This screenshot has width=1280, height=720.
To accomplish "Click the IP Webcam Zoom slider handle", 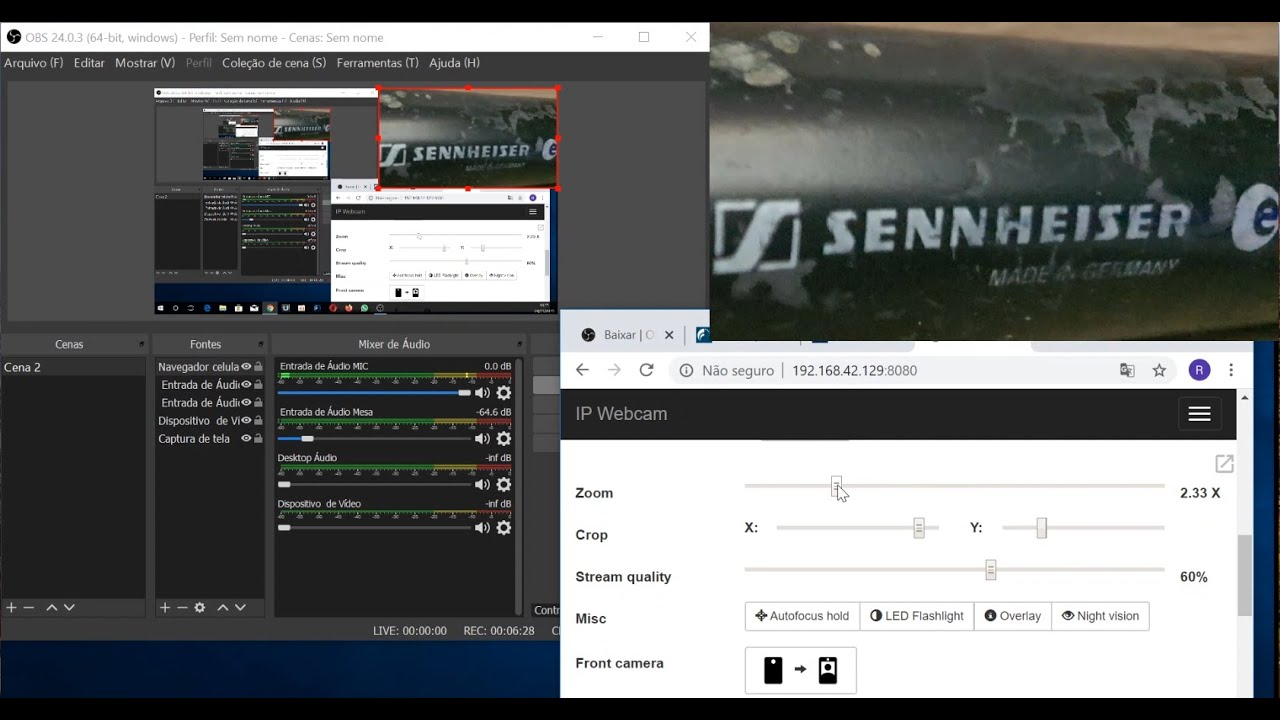I will pos(837,486).
